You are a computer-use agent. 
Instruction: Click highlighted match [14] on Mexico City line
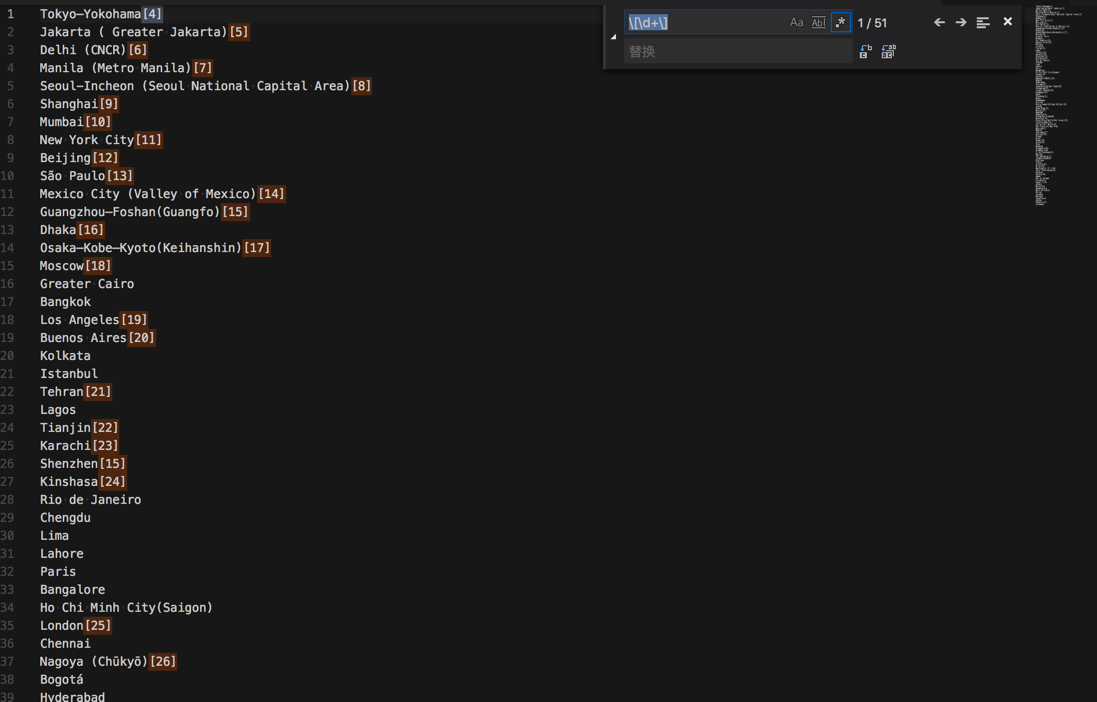pyautogui.click(x=271, y=194)
